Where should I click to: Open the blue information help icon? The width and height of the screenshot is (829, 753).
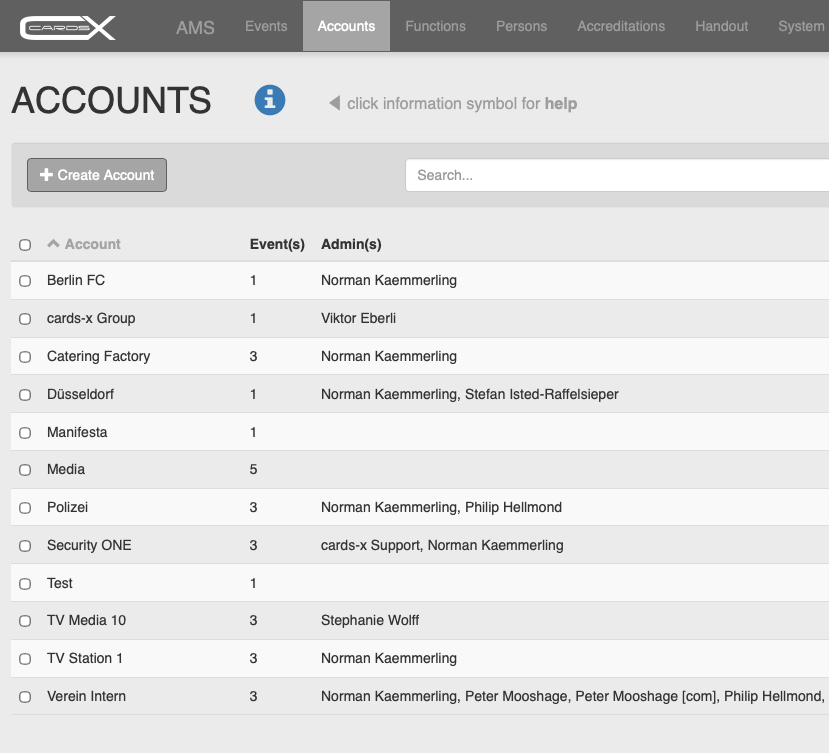coord(270,100)
